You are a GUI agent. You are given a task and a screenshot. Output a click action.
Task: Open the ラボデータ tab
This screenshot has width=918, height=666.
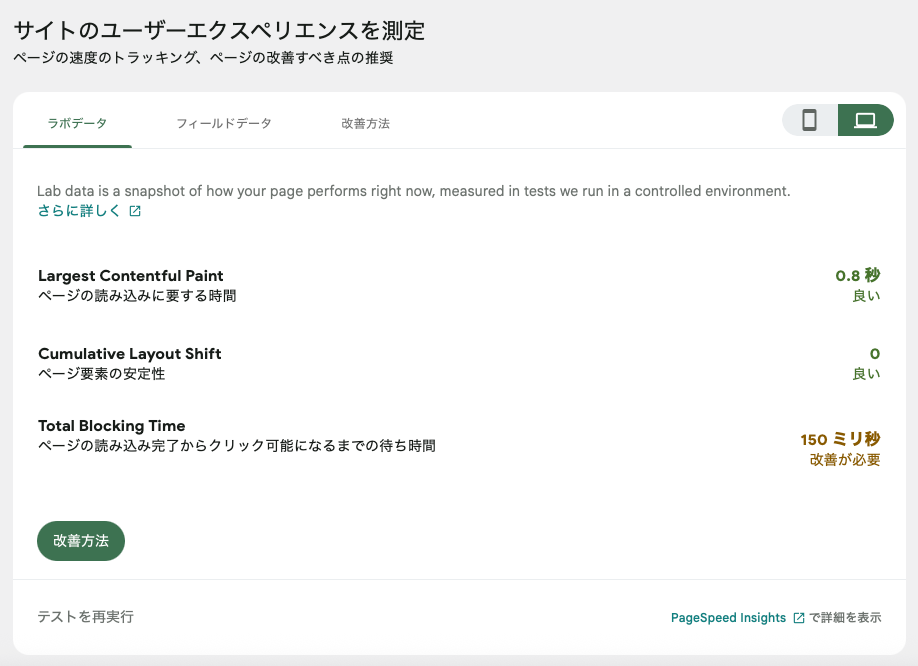point(77,124)
